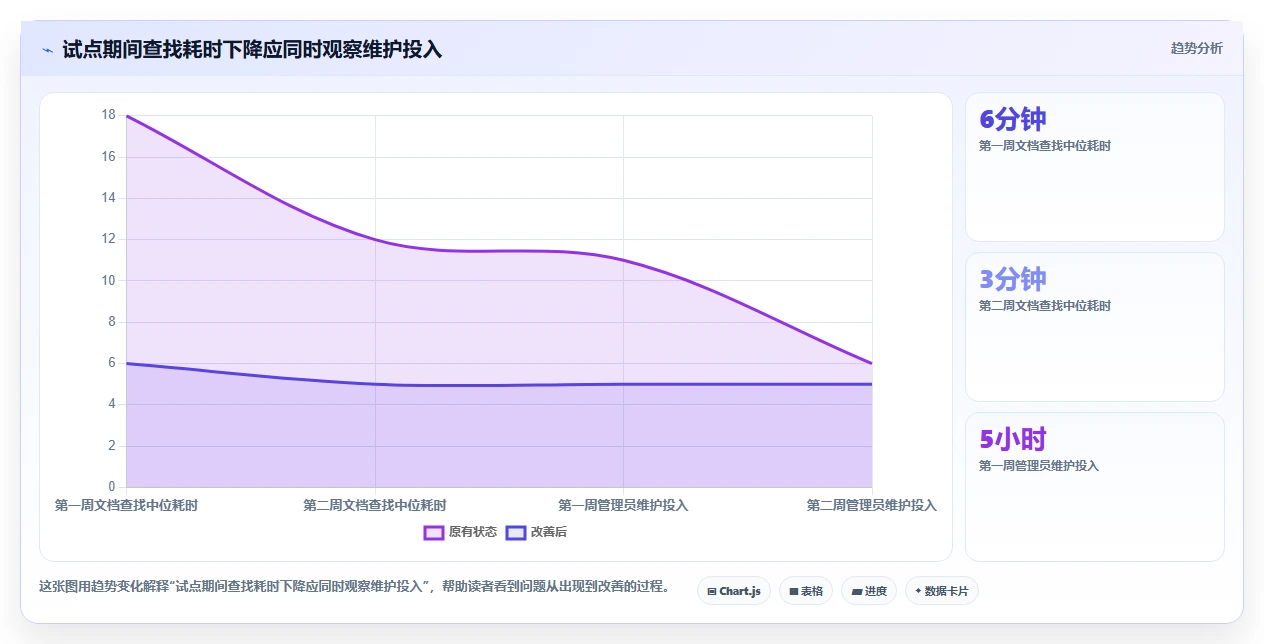
Task: Click the y-axis value 18
Action: pyautogui.click(x=109, y=115)
